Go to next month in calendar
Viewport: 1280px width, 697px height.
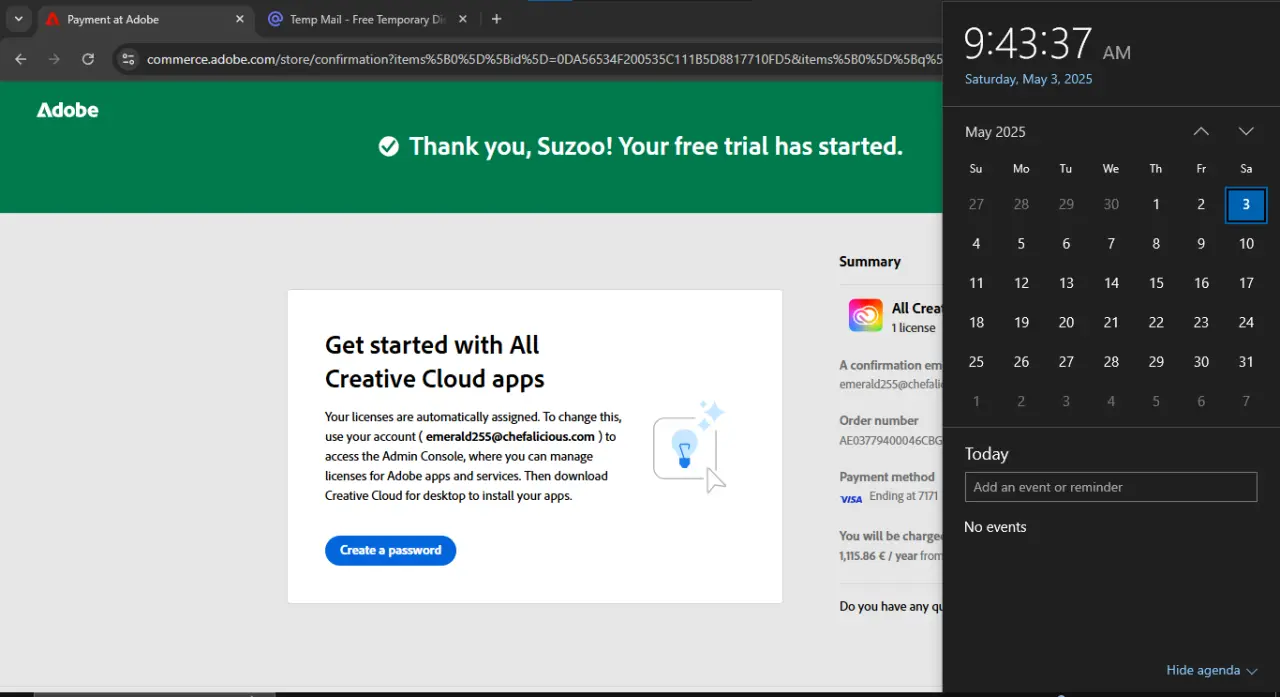click(1246, 131)
